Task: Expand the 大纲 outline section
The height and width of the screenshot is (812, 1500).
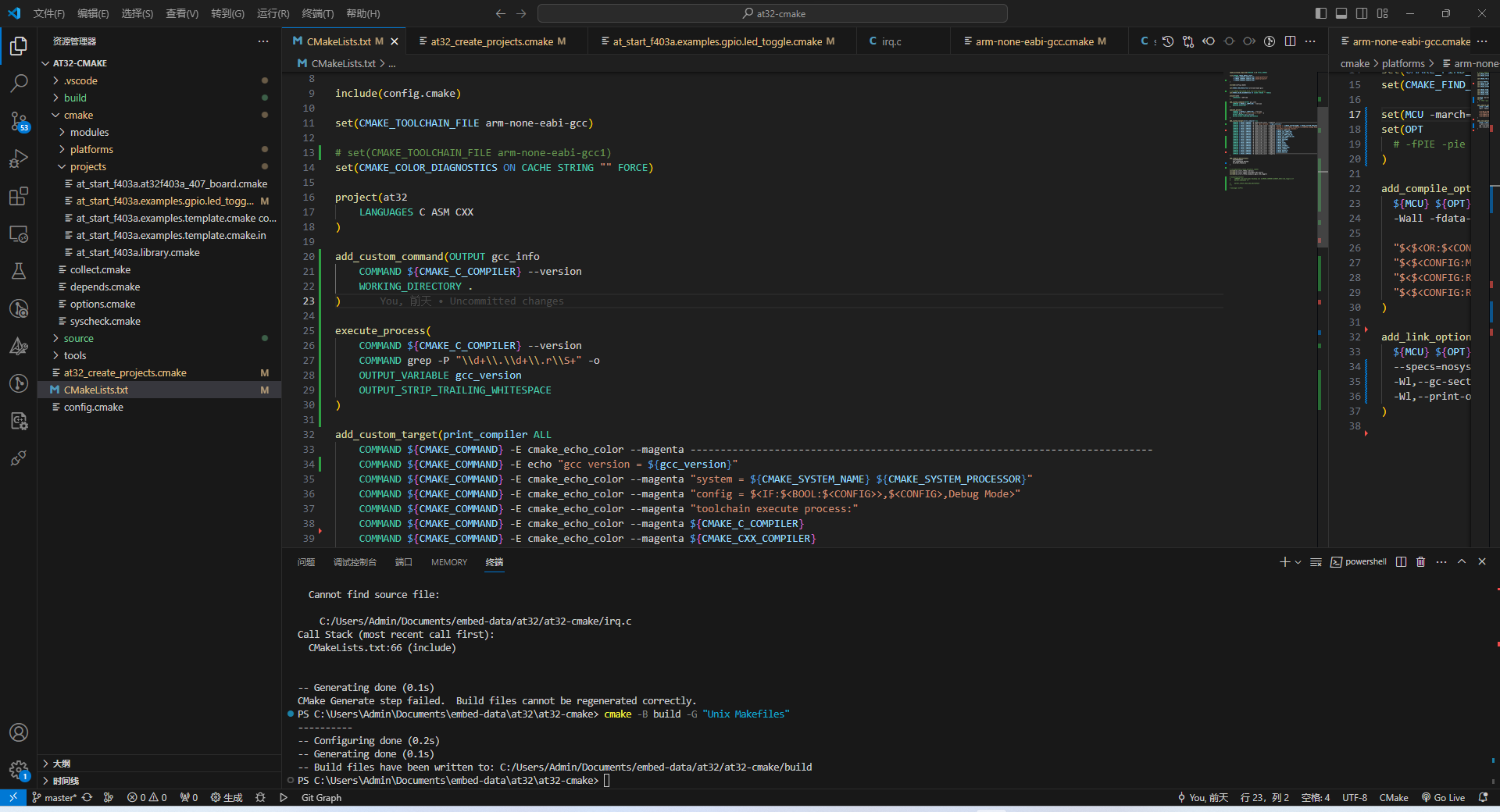Action: (159, 764)
